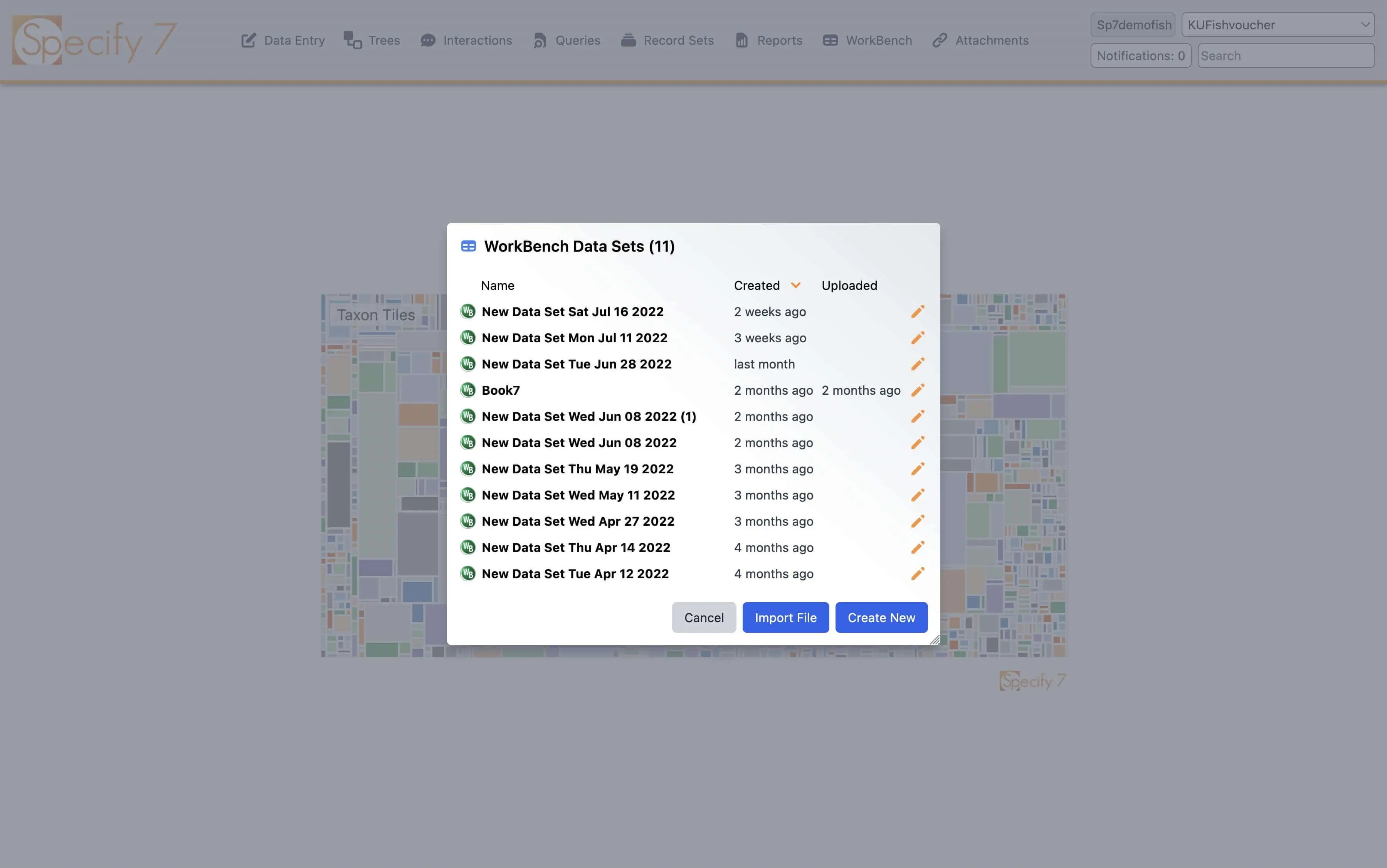Screen dimensions: 1387x868
Task: Sort by Created column arrow
Action: pos(795,285)
